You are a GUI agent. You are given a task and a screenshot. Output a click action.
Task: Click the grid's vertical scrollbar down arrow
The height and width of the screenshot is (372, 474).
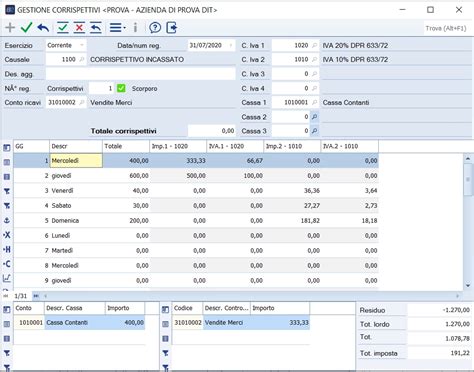[x=468, y=285]
